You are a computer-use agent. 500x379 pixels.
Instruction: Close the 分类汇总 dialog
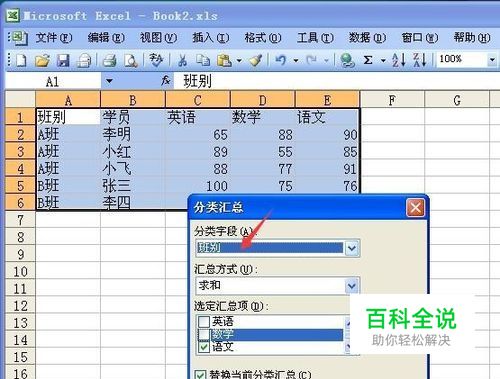(x=415, y=208)
